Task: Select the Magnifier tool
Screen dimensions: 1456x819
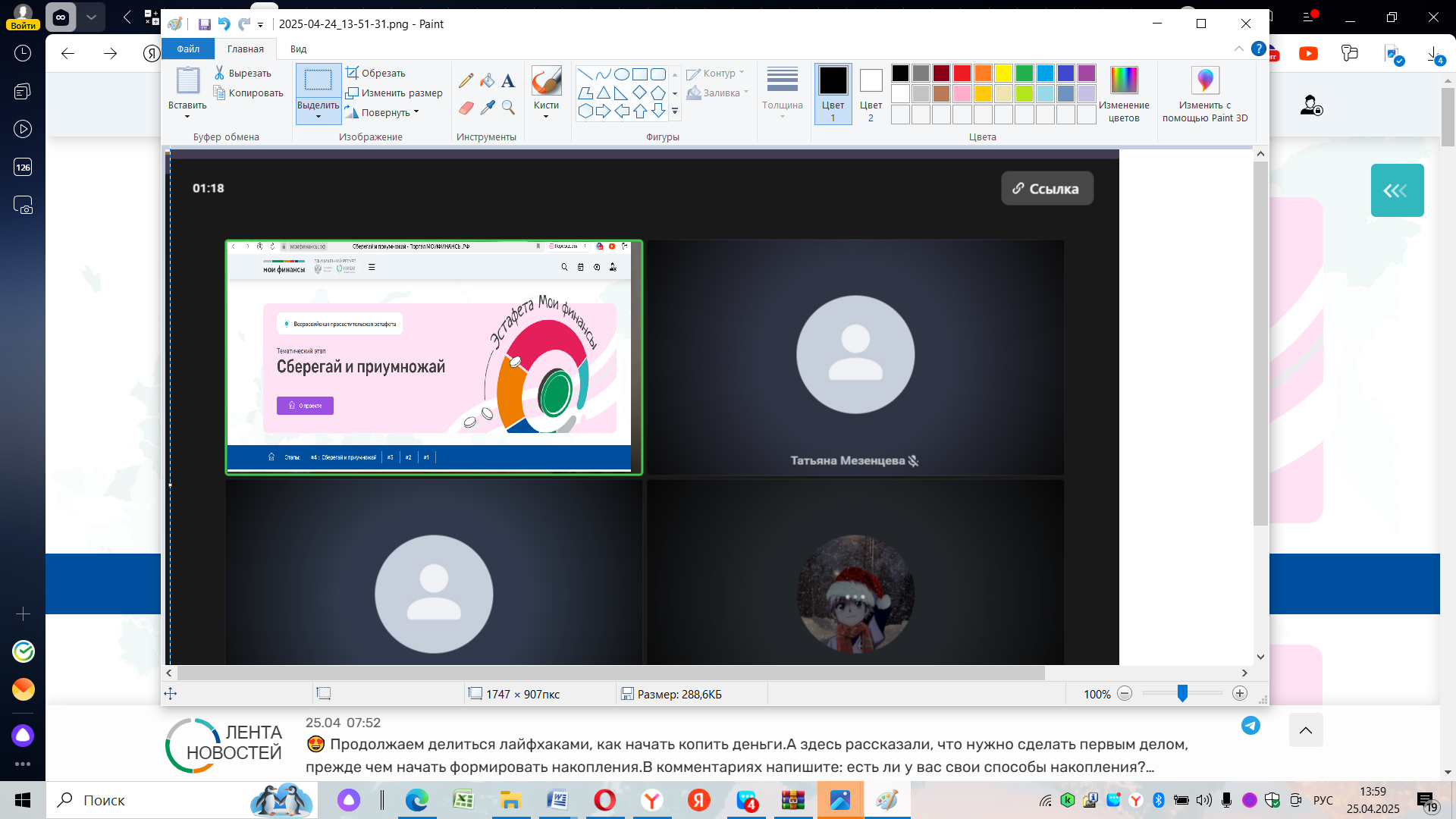Action: (508, 108)
